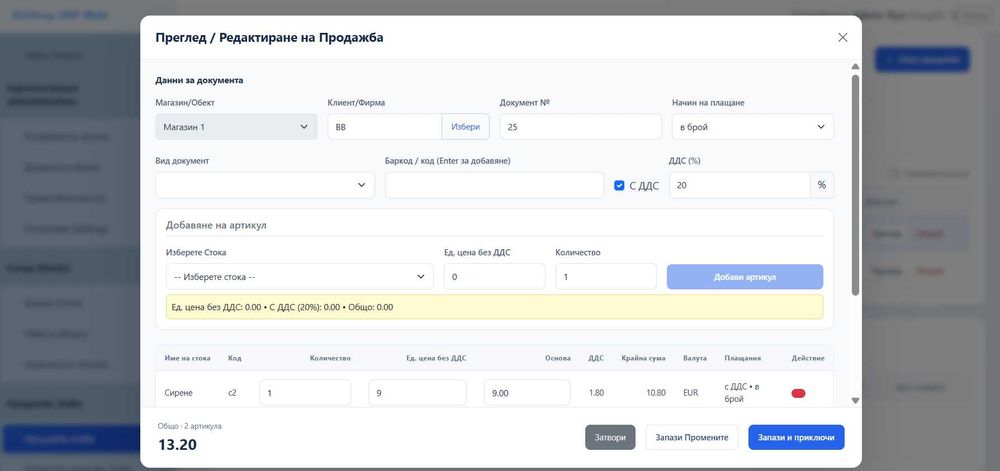Edit unit price 9 in Сирене row
The height and width of the screenshot is (471, 1000).
pyautogui.click(x=417, y=393)
